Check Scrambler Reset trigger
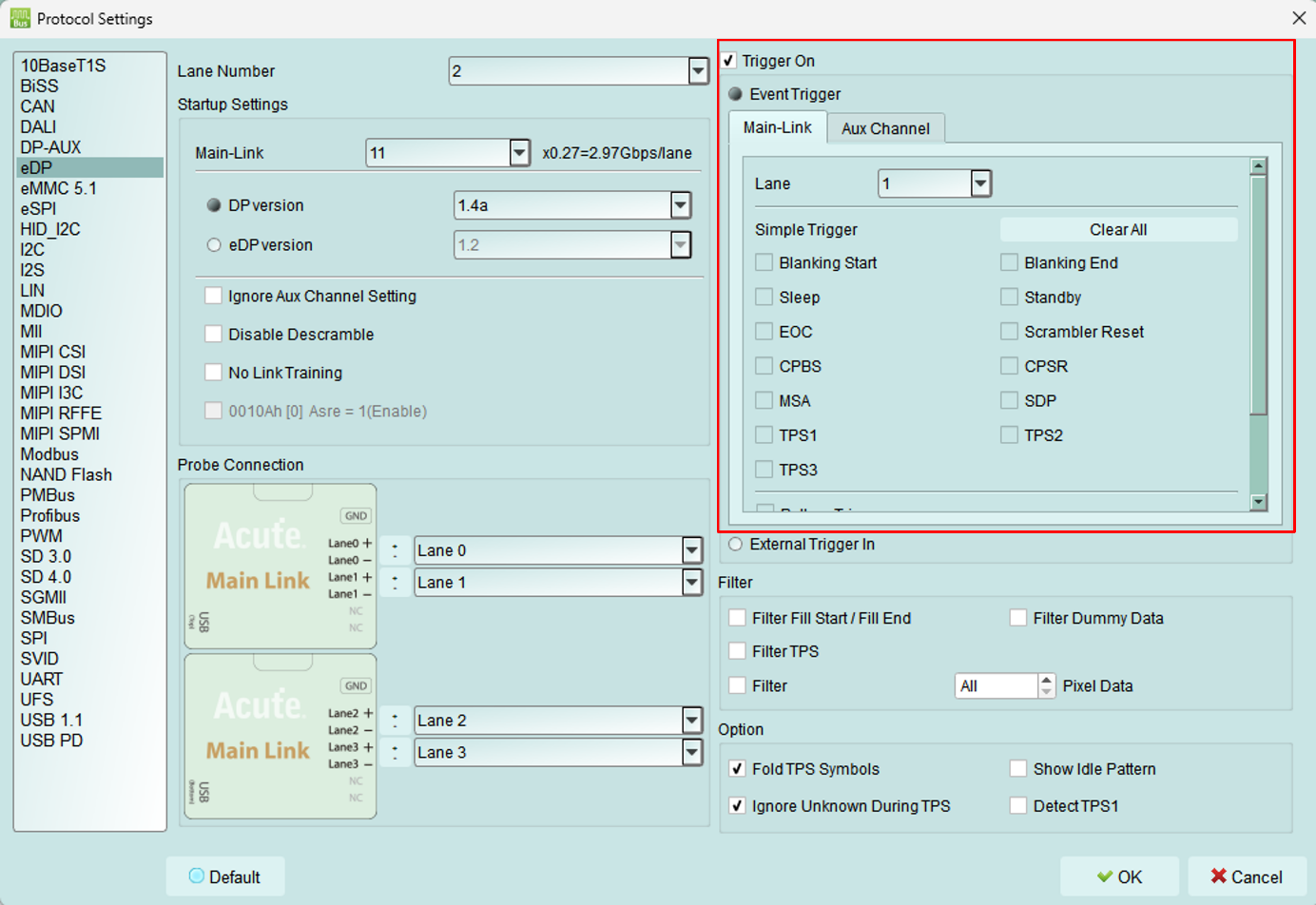 click(1009, 331)
